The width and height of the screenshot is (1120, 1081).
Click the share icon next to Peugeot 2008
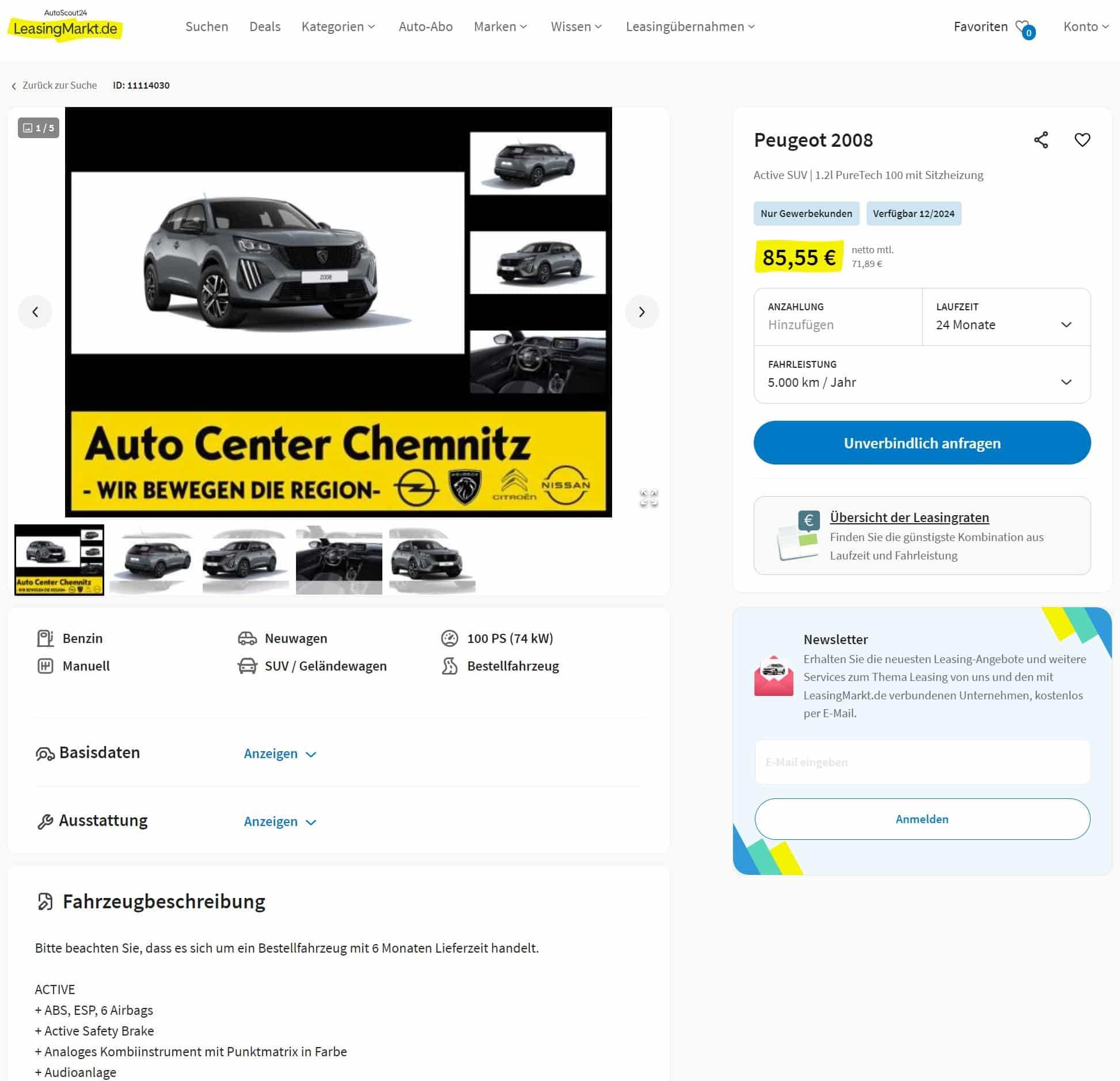(1041, 140)
